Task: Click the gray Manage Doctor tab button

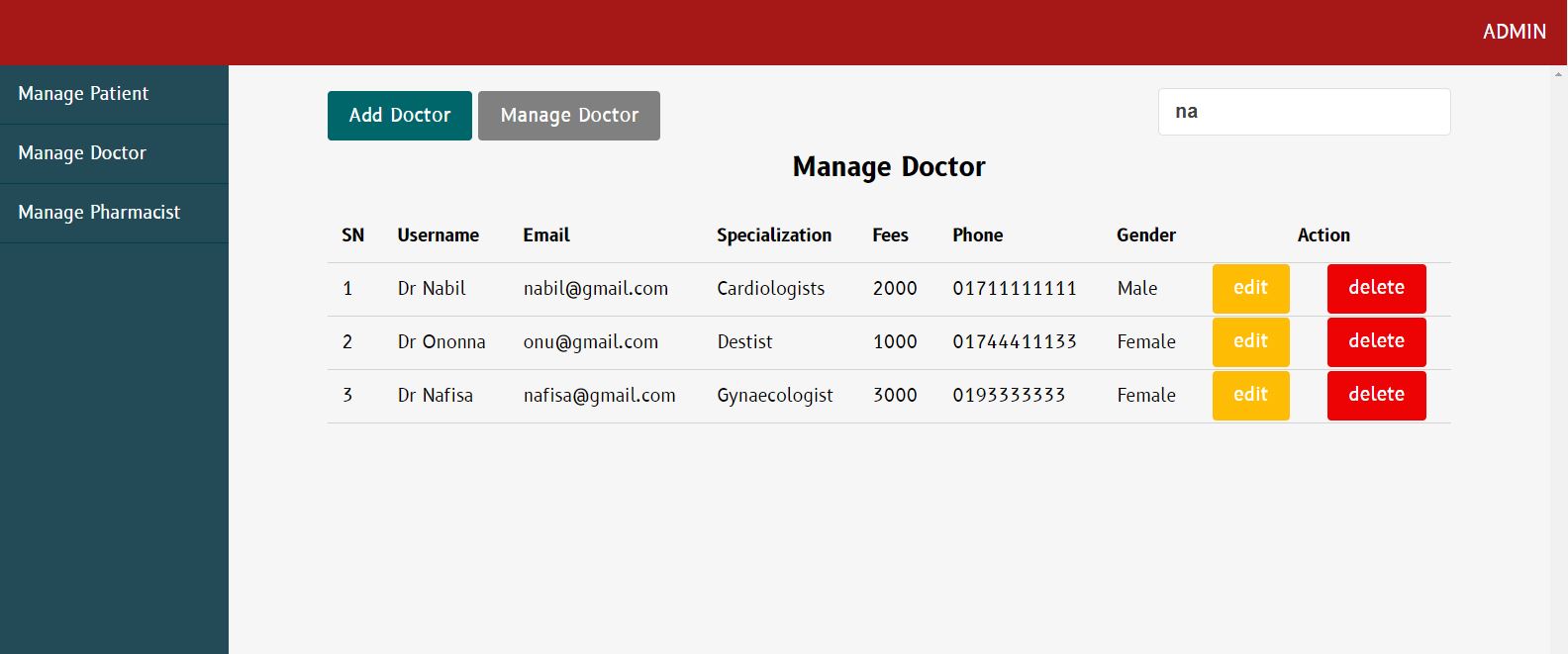Action: [x=569, y=116]
